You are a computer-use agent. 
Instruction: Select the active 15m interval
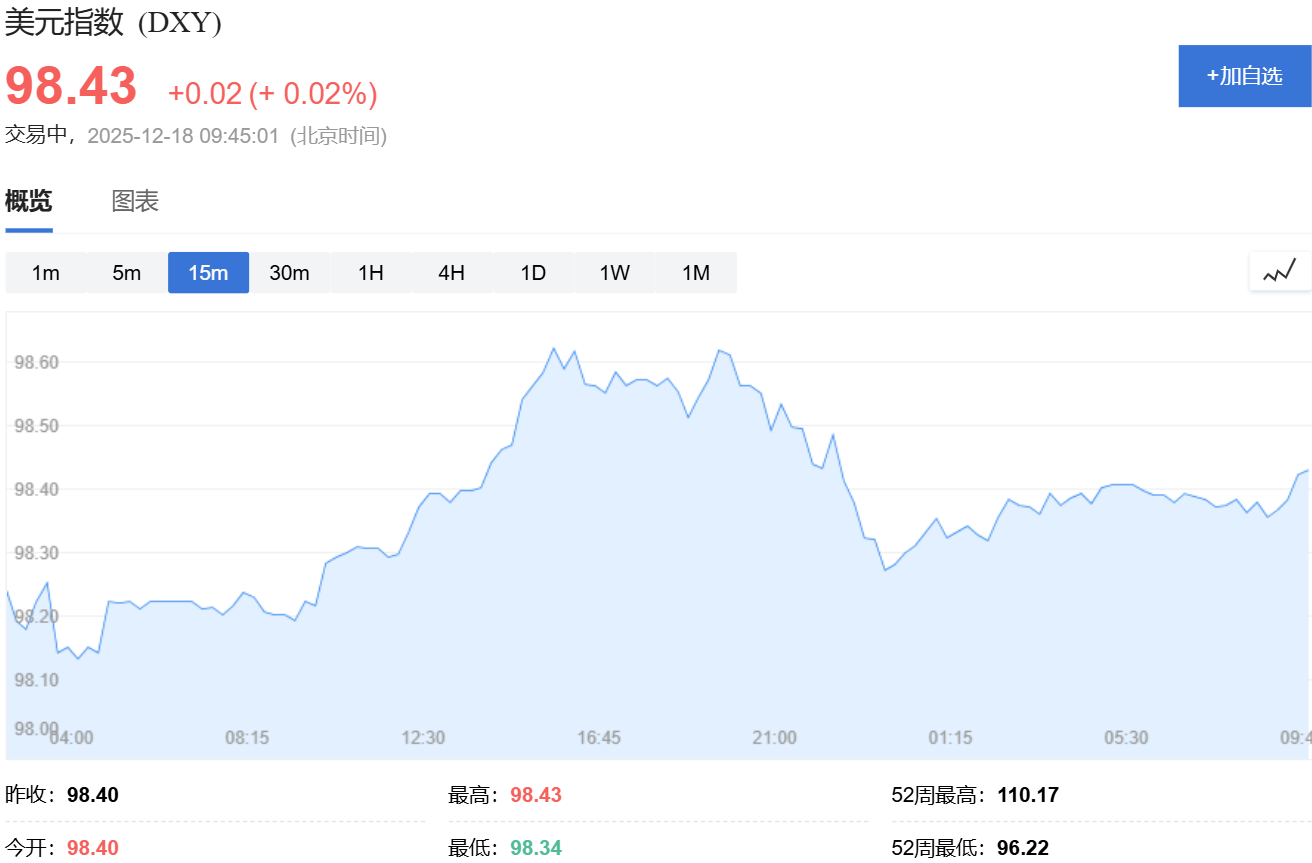click(x=208, y=273)
